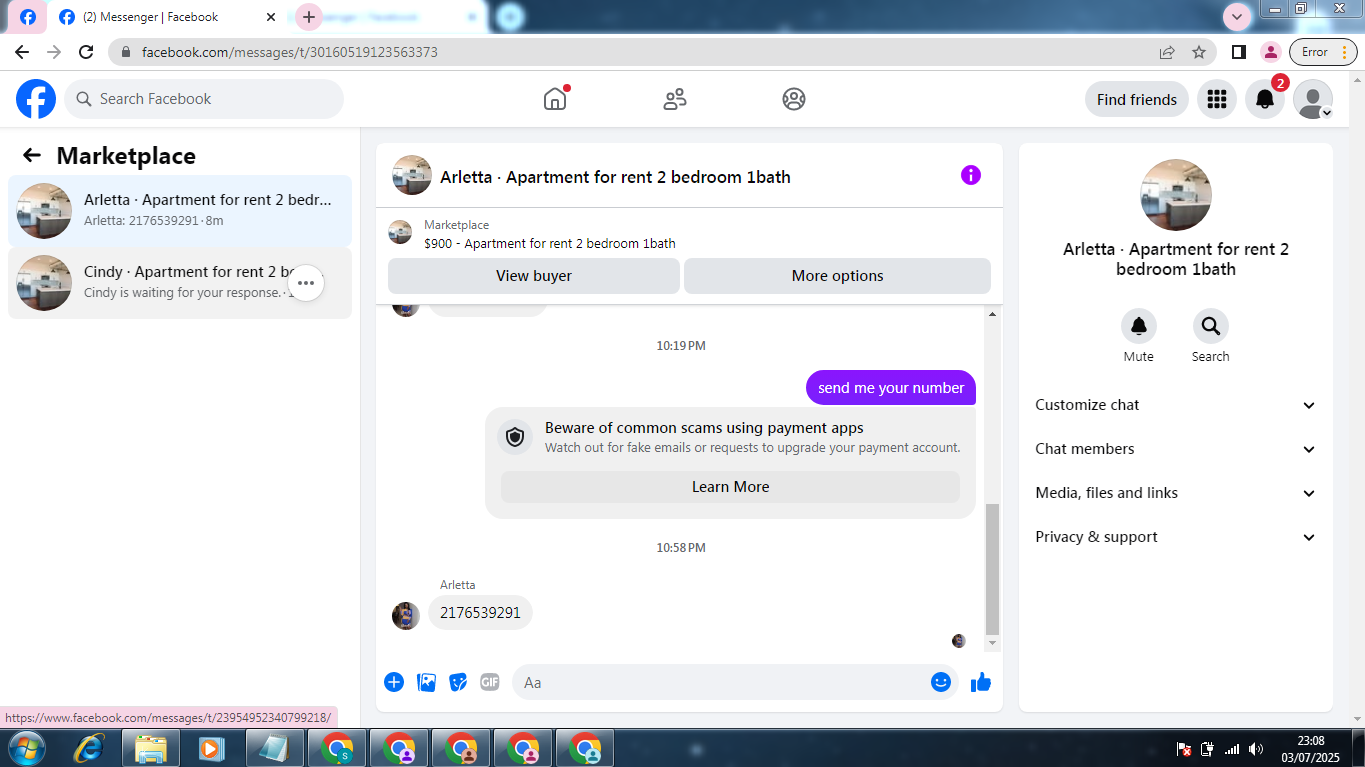Viewport: 1365px width, 767px height.
Task: Go to the Home feed icon
Action: [555, 98]
